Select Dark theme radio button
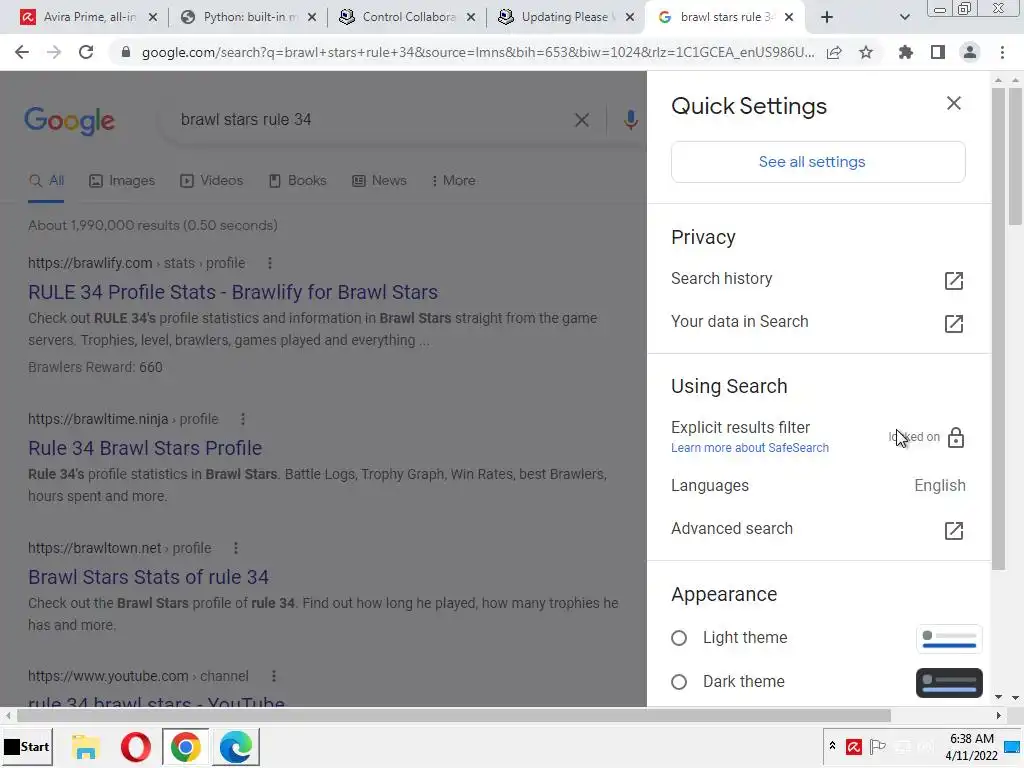Viewport: 1024px width, 768px height. [679, 682]
